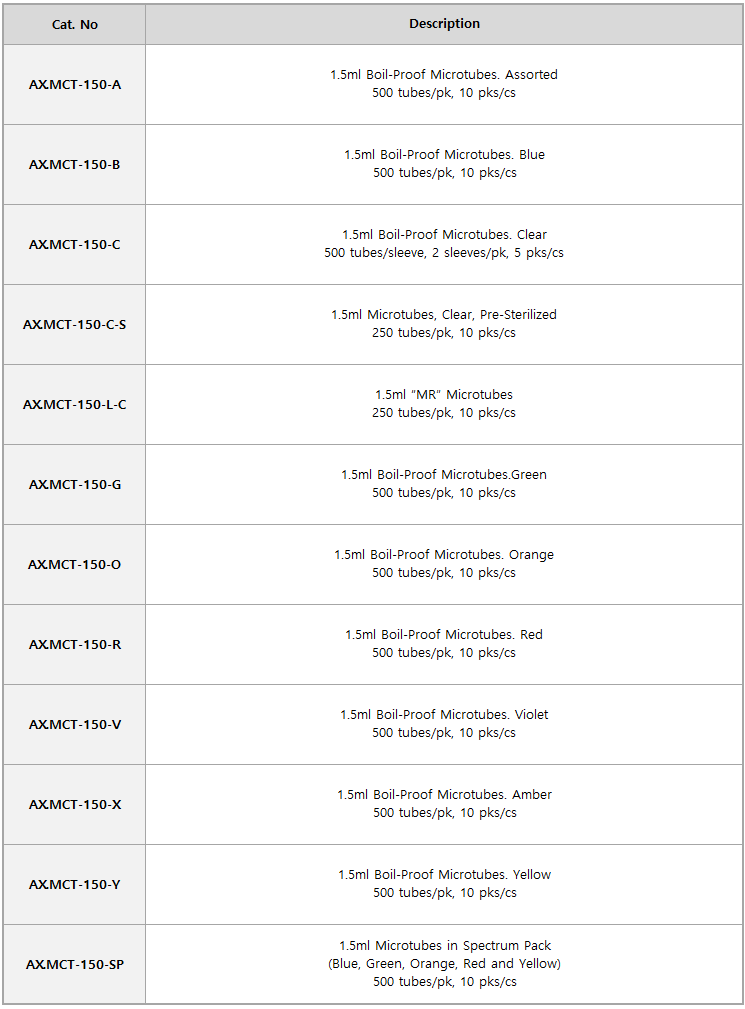Click the "MR" Microtubes description
Screen dimensions: 745x1009
click(x=444, y=403)
